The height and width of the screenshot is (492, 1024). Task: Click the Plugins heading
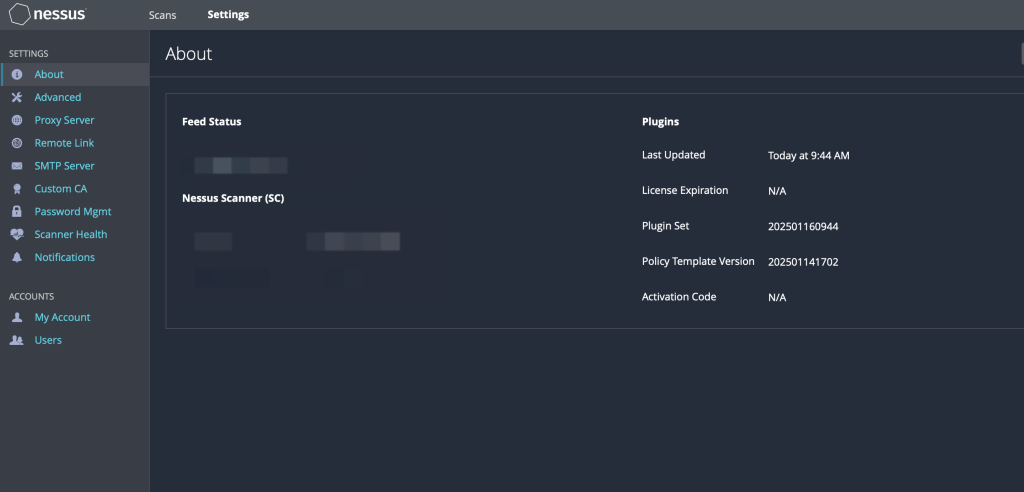660,122
